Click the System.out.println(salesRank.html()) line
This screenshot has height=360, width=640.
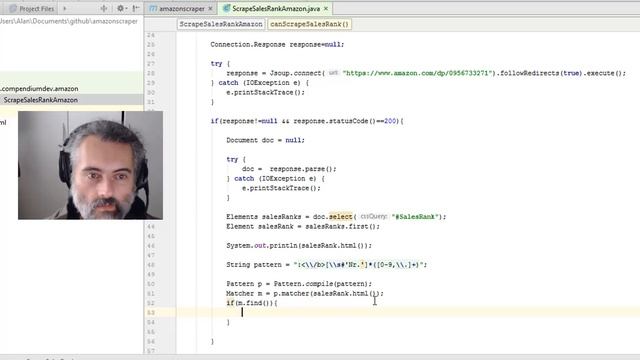(299, 245)
